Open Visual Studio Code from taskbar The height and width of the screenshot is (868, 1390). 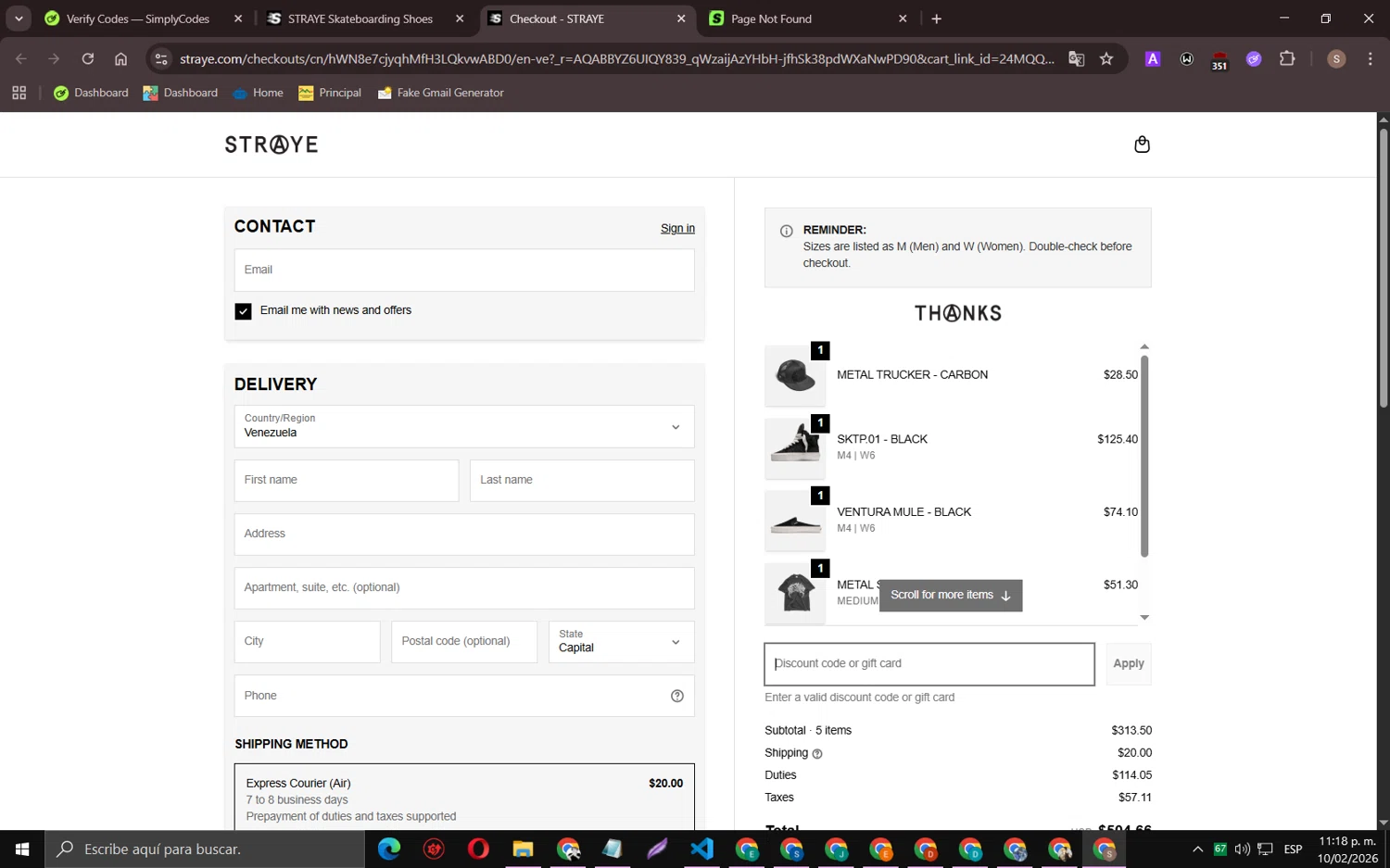point(701,849)
